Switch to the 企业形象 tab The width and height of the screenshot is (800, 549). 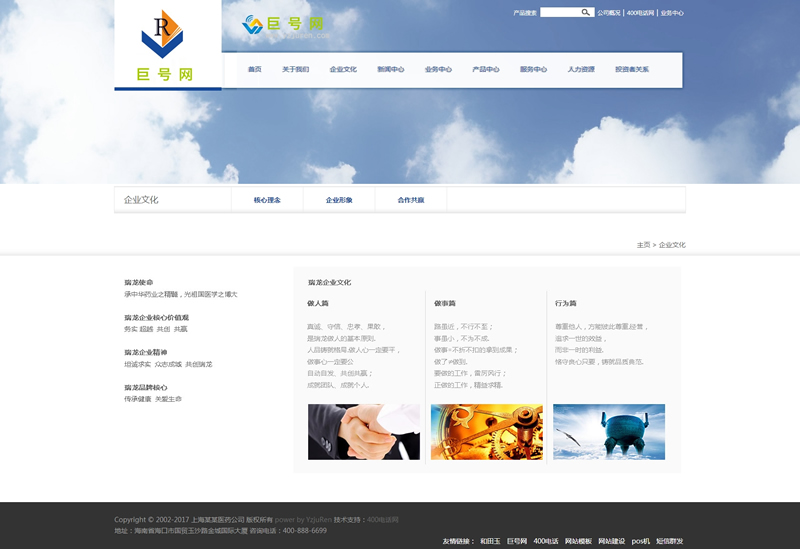339,200
